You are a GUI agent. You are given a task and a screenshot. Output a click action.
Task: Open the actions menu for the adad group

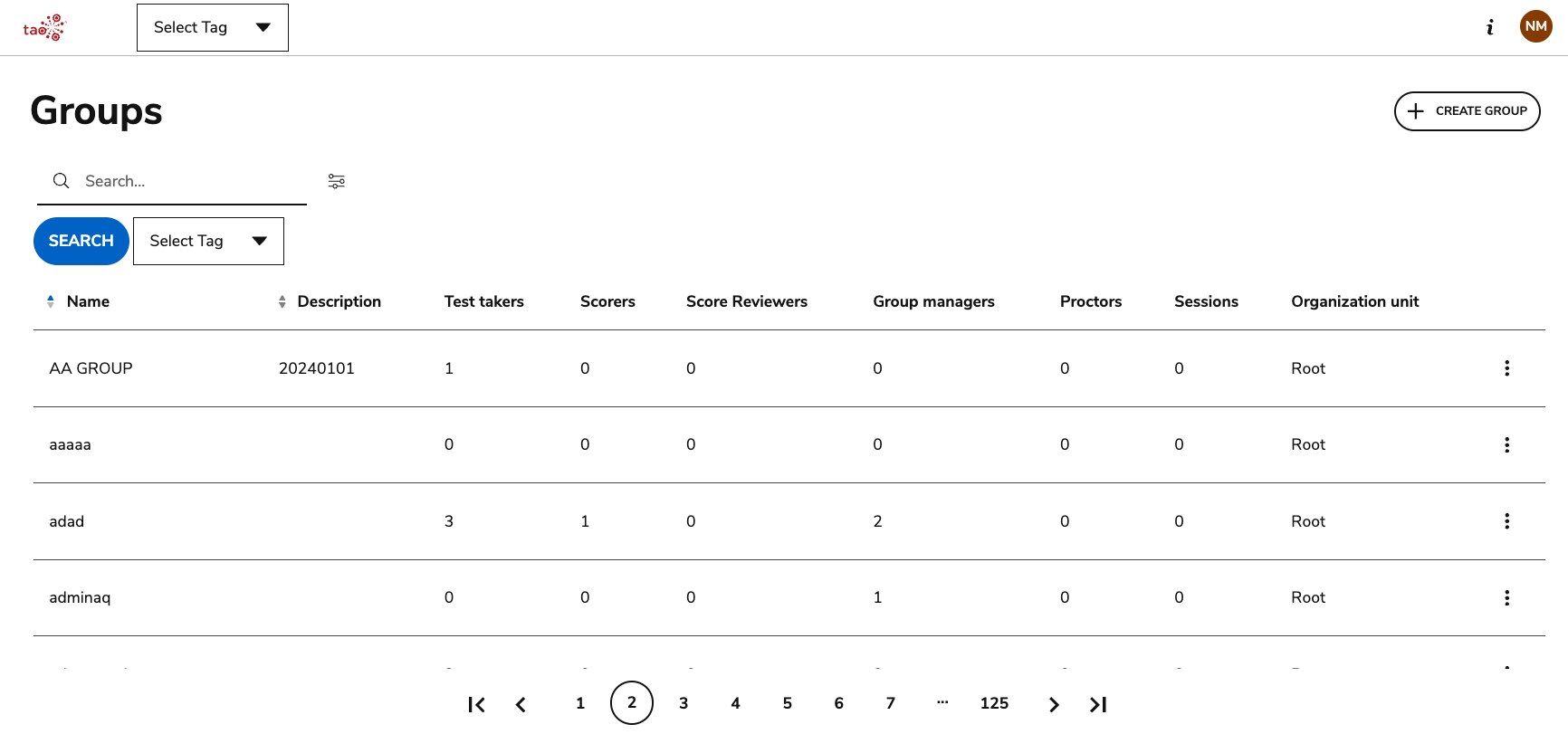click(x=1506, y=520)
